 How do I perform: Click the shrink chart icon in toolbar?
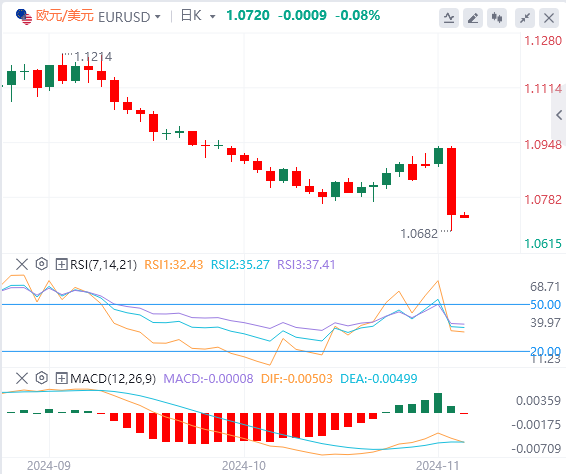coord(525,18)
